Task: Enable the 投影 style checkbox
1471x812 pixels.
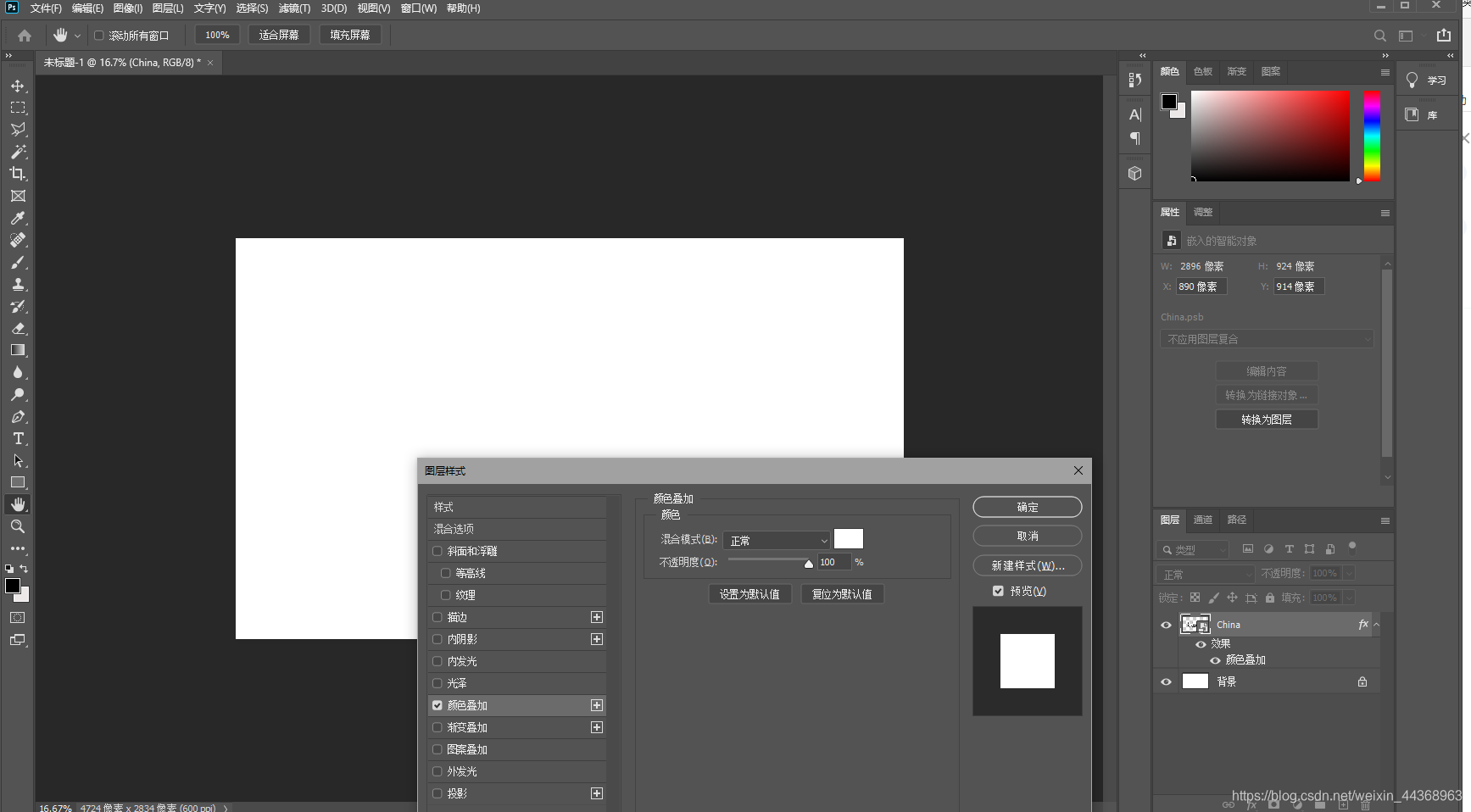Action: (437, 793)
